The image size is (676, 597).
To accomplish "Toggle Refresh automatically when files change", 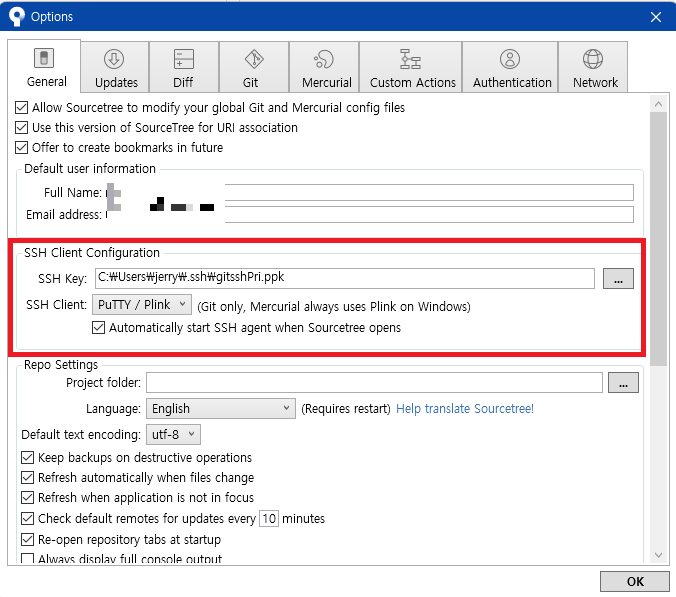I will pos(28,478).
